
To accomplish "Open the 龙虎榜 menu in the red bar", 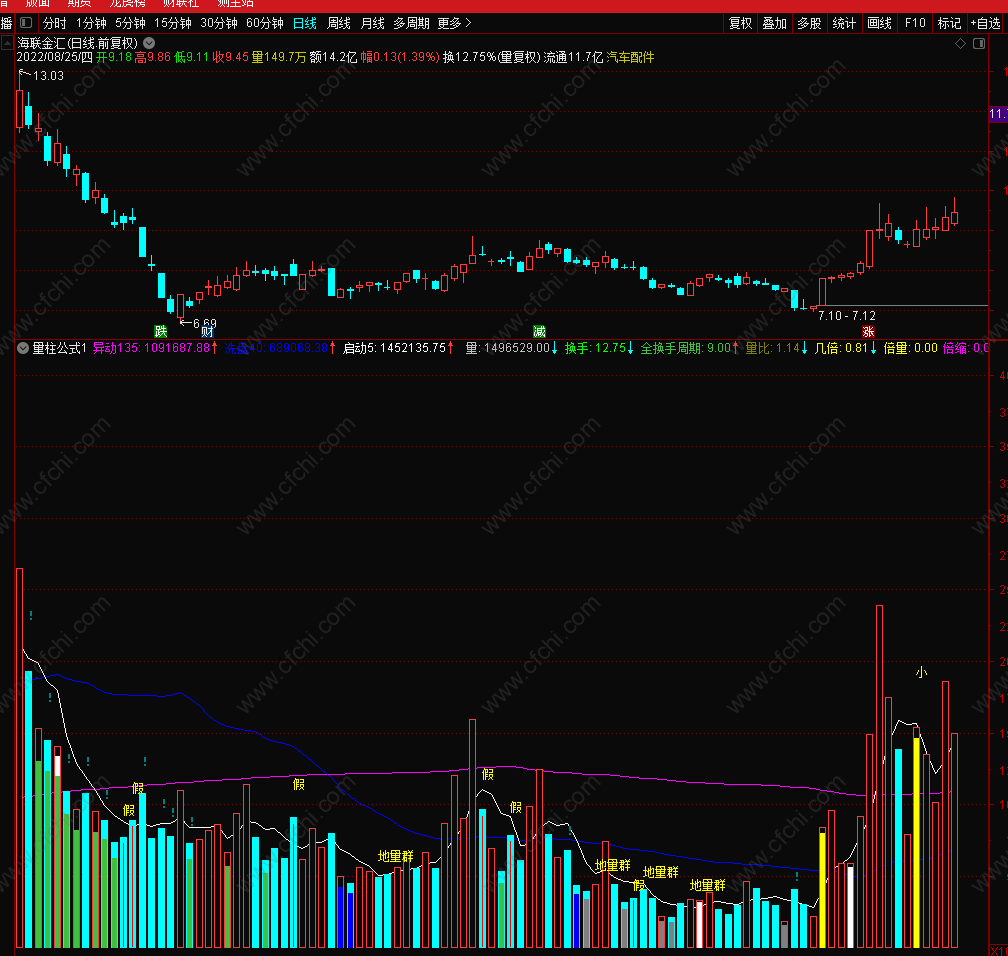I will point(127,5).
